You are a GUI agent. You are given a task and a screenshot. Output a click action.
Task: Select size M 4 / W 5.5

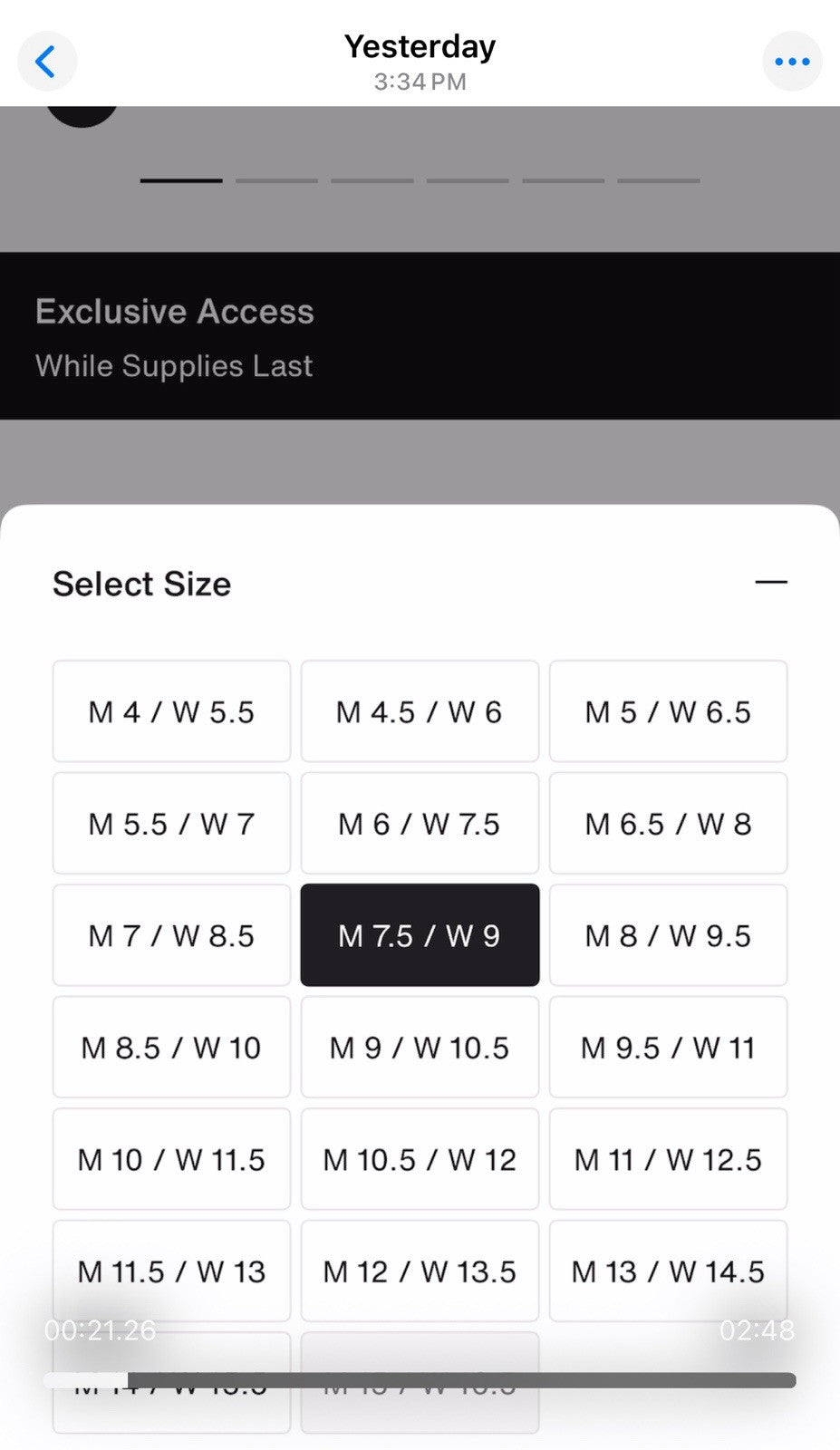click(171, 711)
